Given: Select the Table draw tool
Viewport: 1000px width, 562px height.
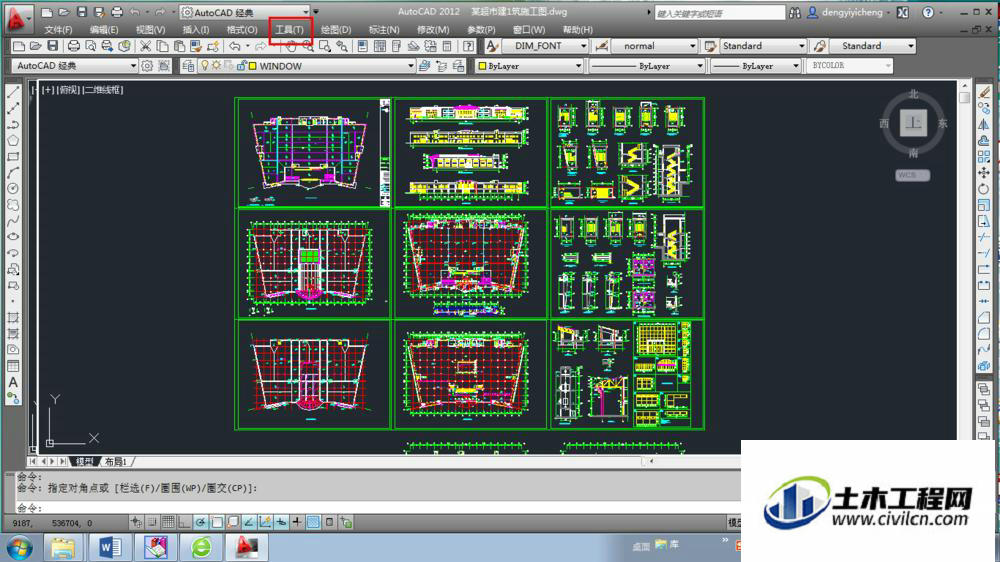Looking at the screenshot, I should click(13, 366).
